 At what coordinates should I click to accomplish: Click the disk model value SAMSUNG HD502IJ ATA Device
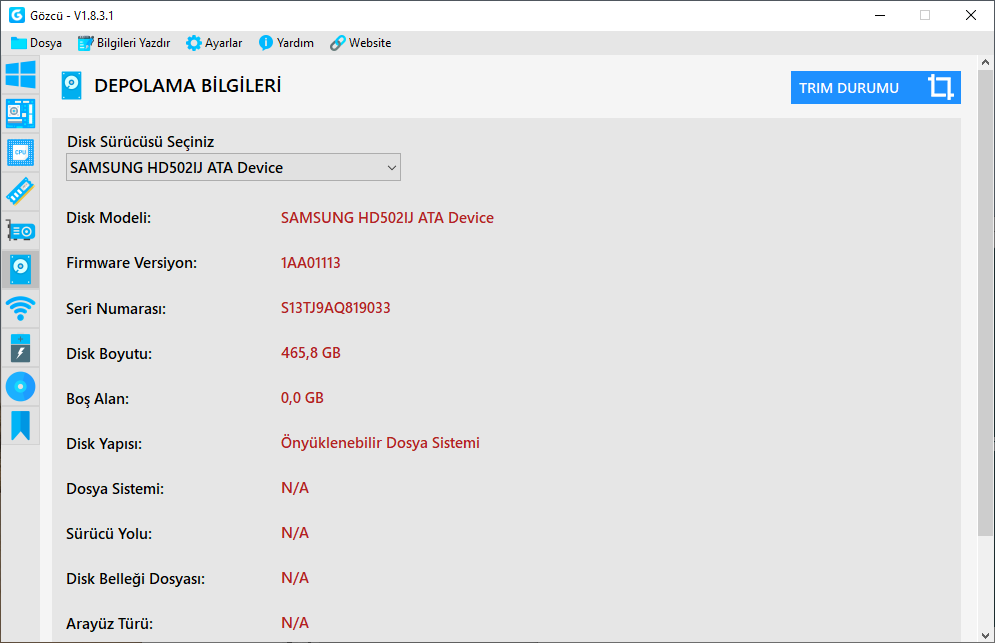[x=387, y=218]
